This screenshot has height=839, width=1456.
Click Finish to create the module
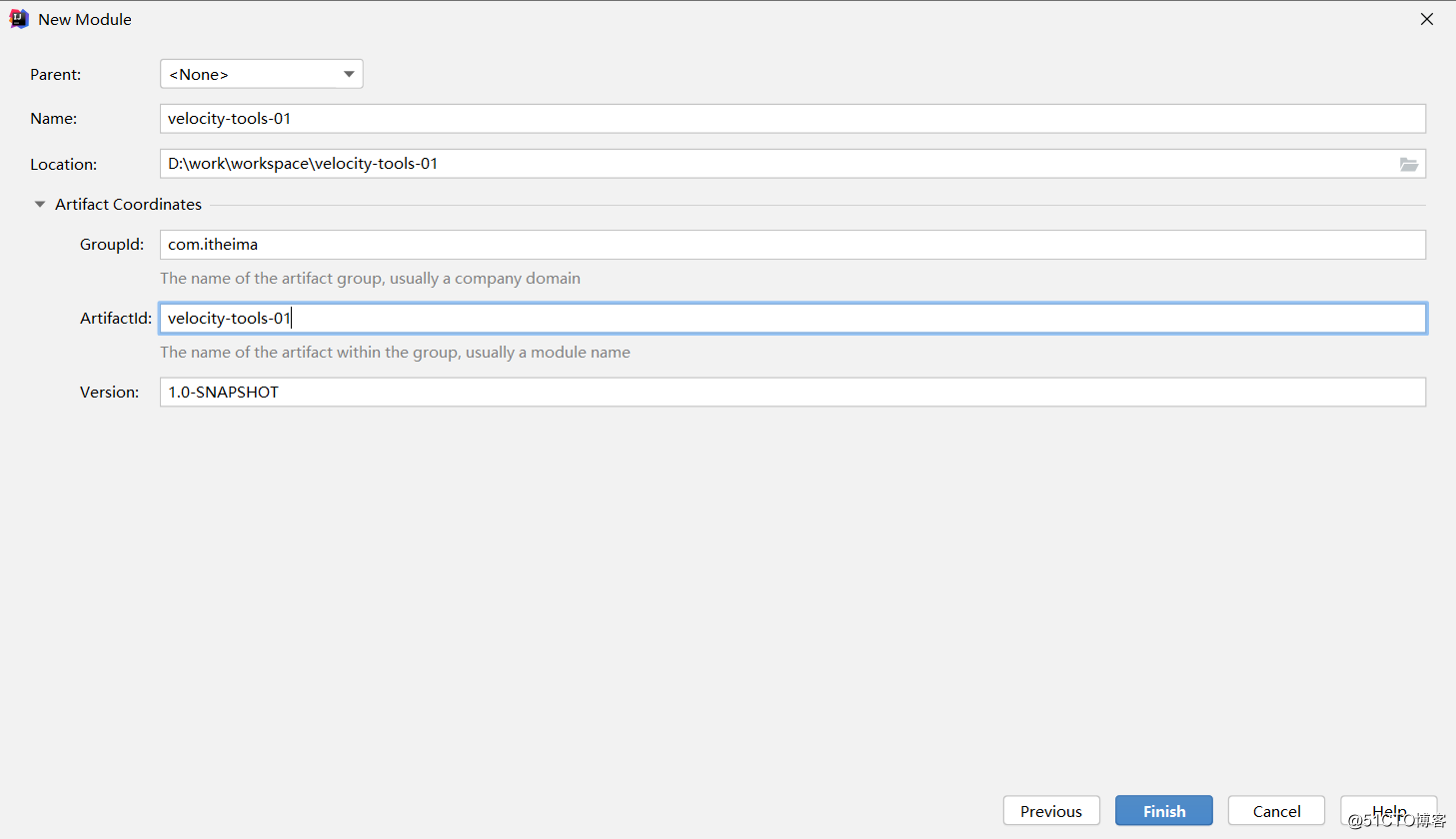[x=1164, y=811]
